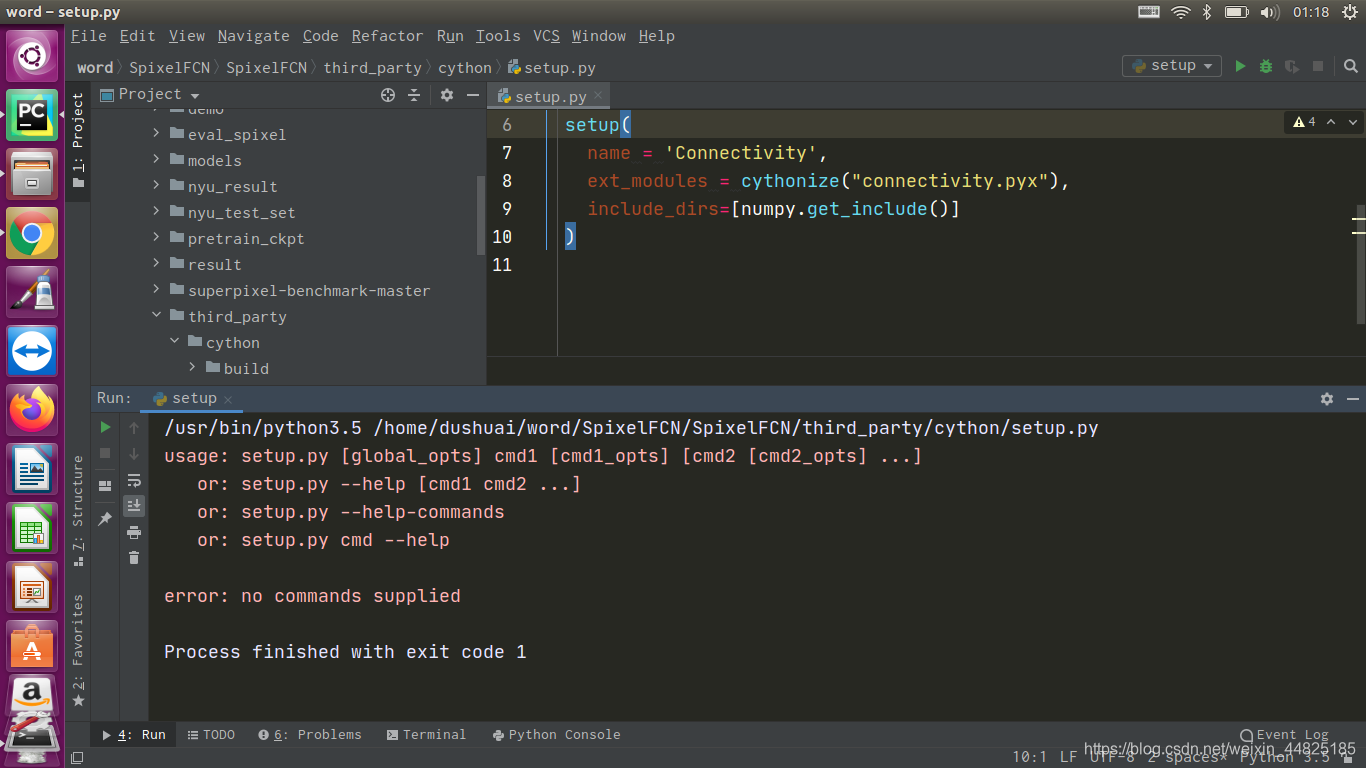
Task: Open the Navigate menu
Action: point(253,36)
